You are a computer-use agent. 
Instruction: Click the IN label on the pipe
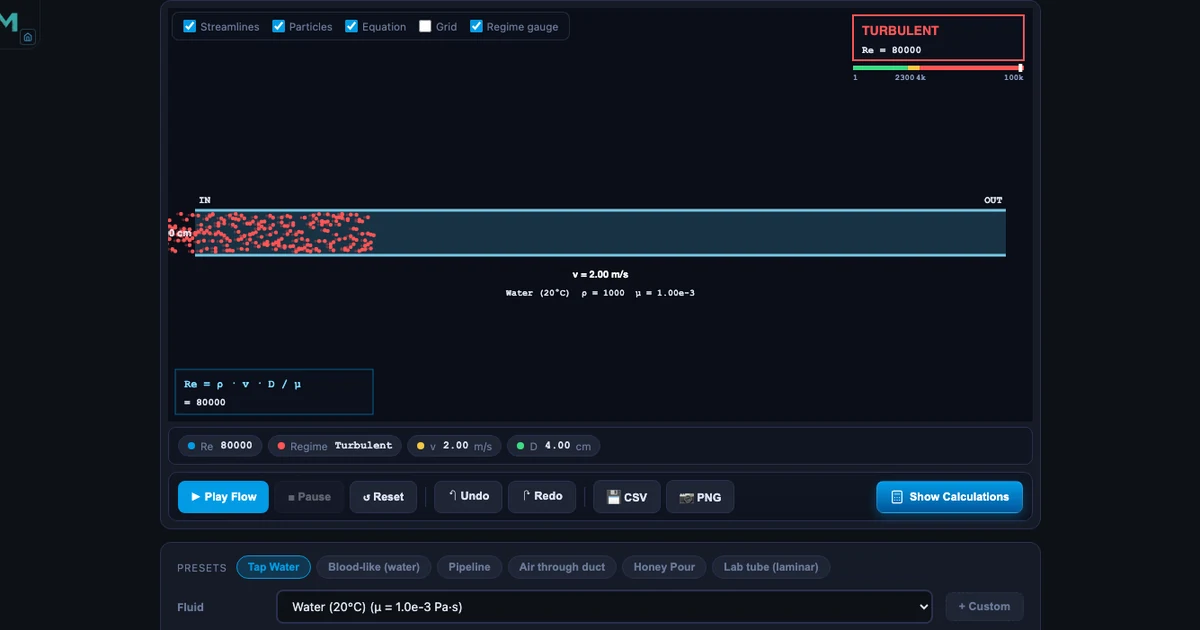(205, 201)
